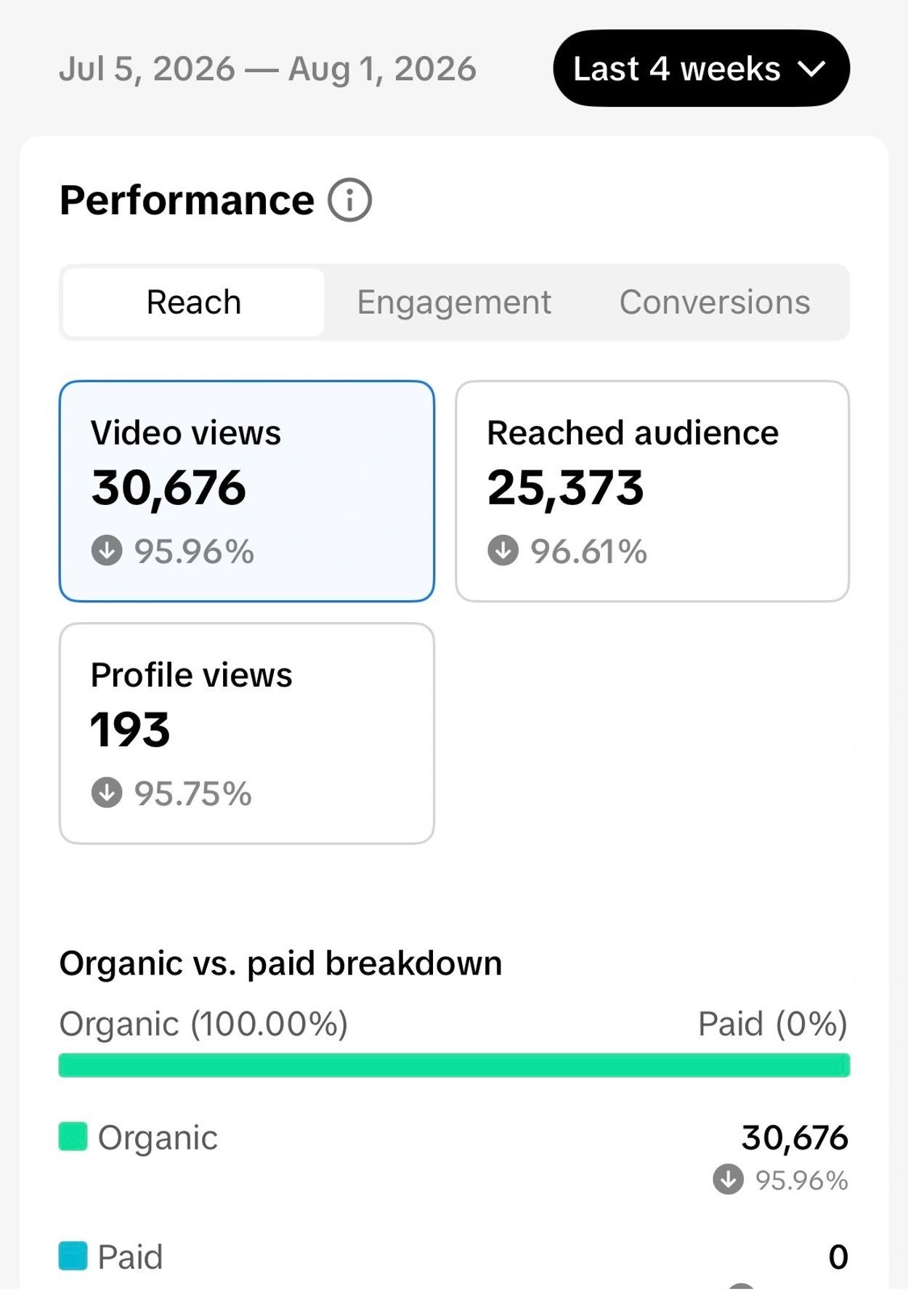
Task: Click the Organic vs. paid breakdown heading
Action: [280, 964]
